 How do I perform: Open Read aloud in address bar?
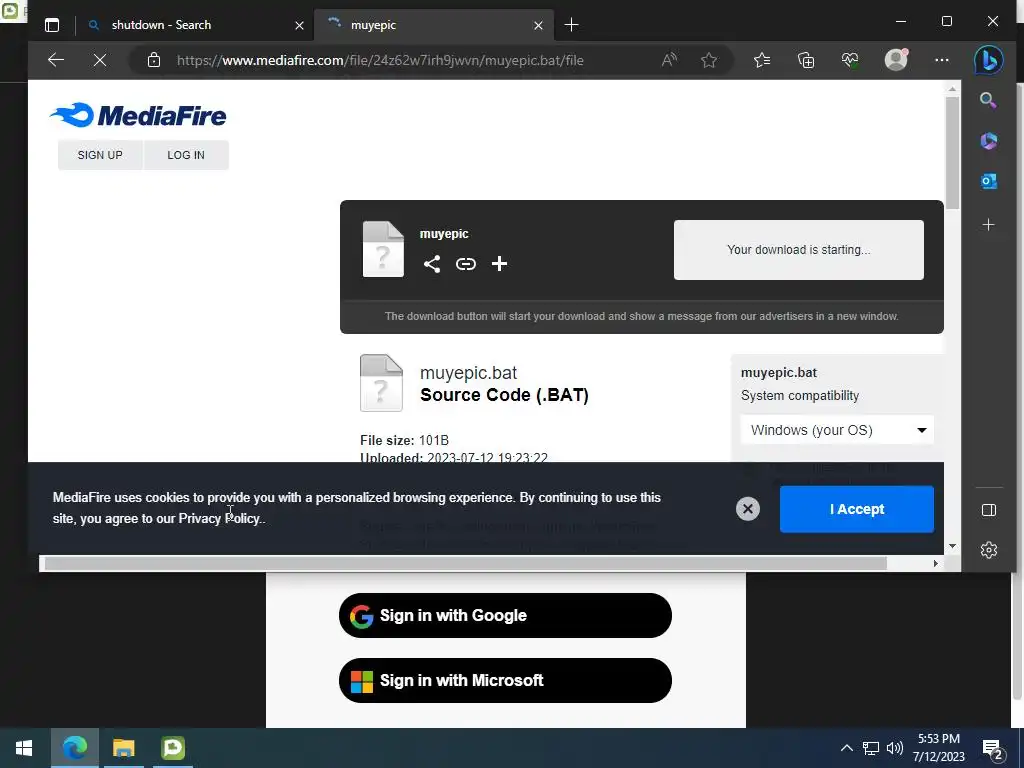(x=669, y=60)
